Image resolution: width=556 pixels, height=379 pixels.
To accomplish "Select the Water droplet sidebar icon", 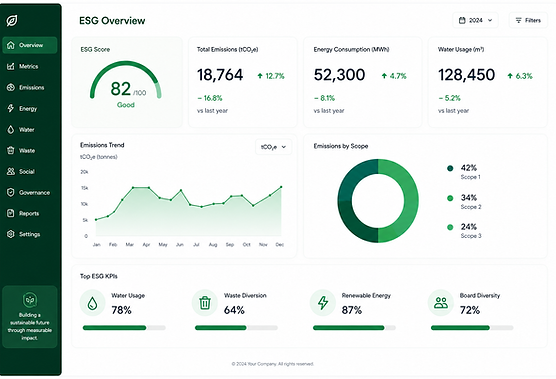I will [x=11, y=129].
